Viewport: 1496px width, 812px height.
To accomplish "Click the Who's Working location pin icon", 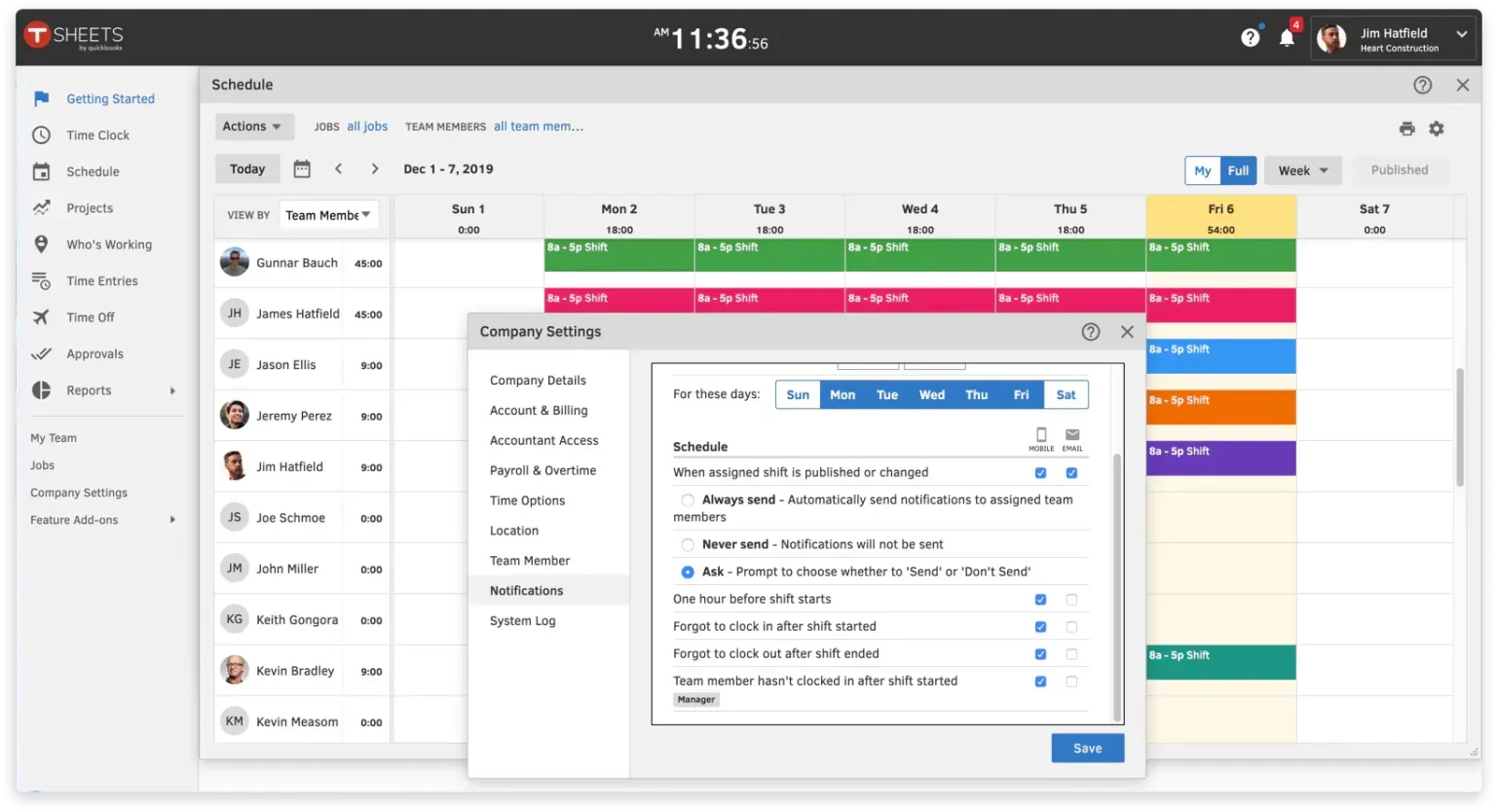I will pyautogui.click(x=41, y=244).
